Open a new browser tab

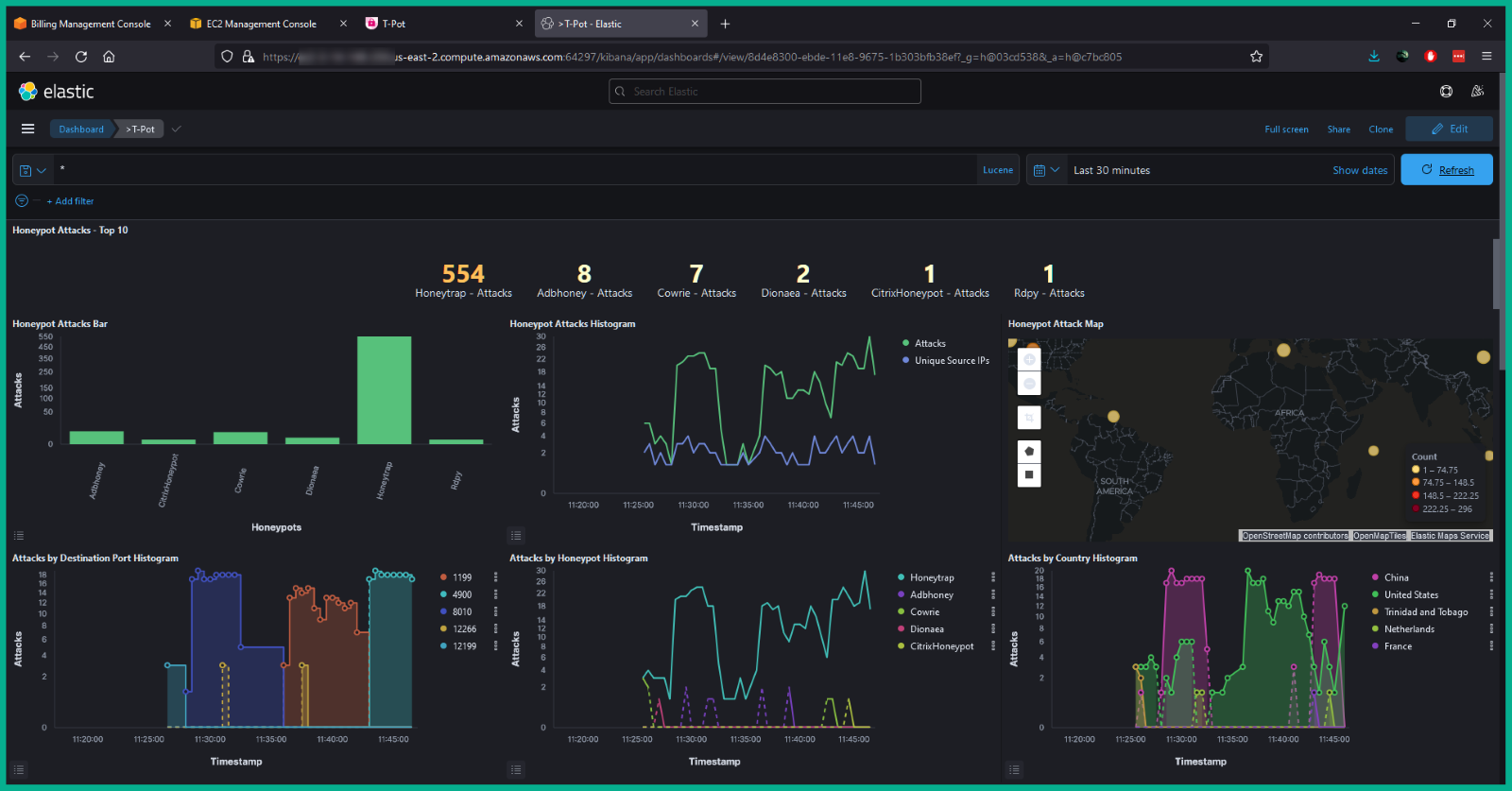tap(725, 24)
